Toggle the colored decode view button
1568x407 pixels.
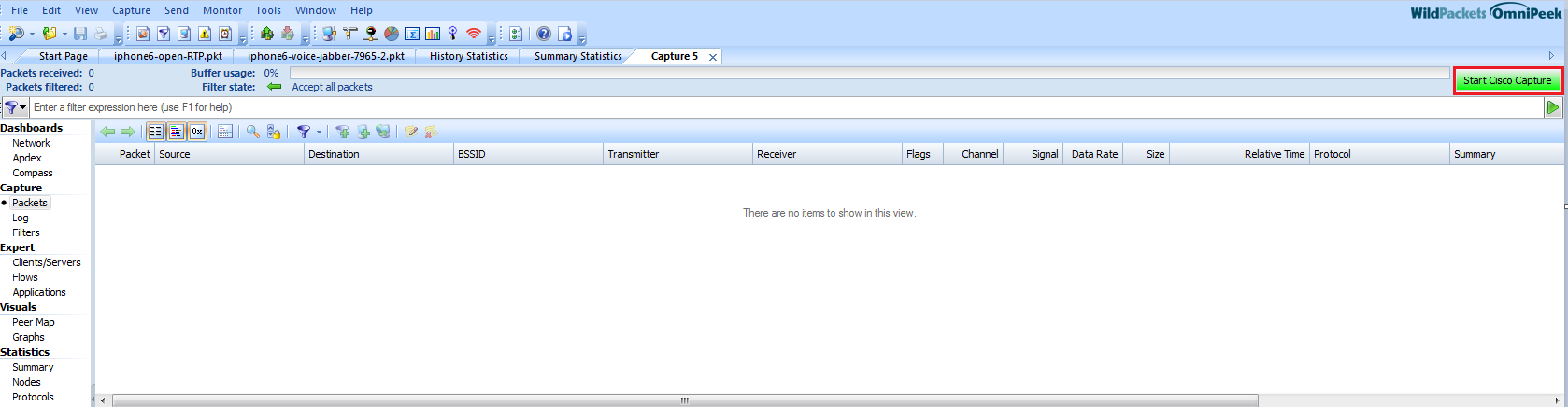coord(177,132)
